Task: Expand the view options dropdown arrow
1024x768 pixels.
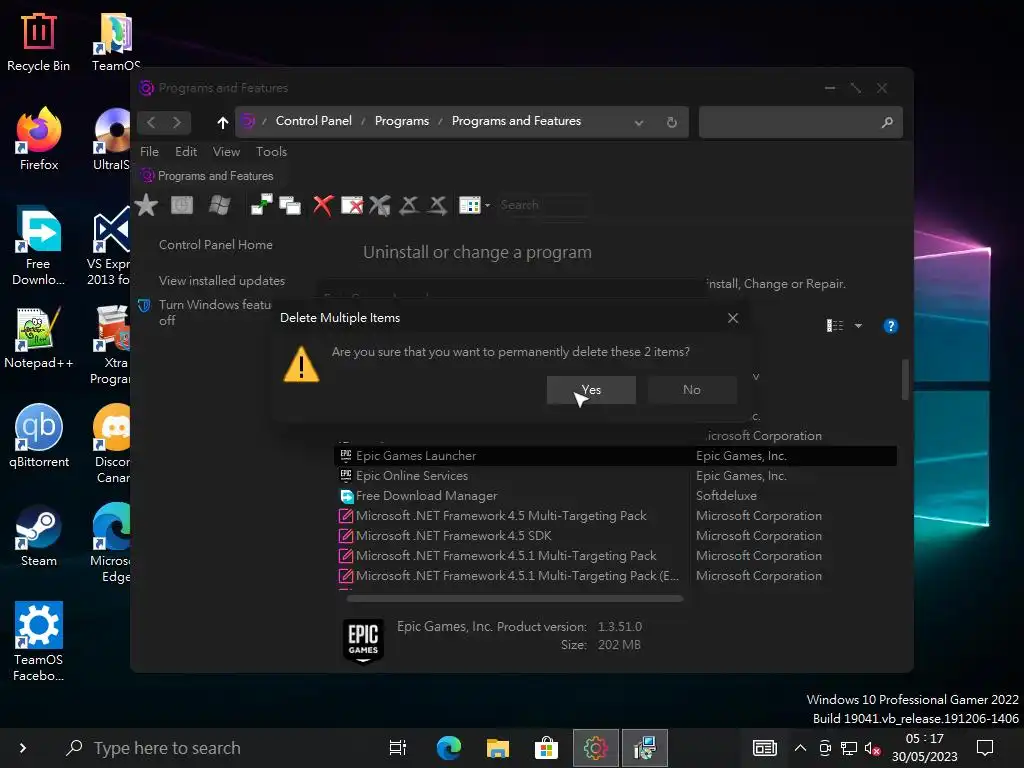Action: point(858,326)
